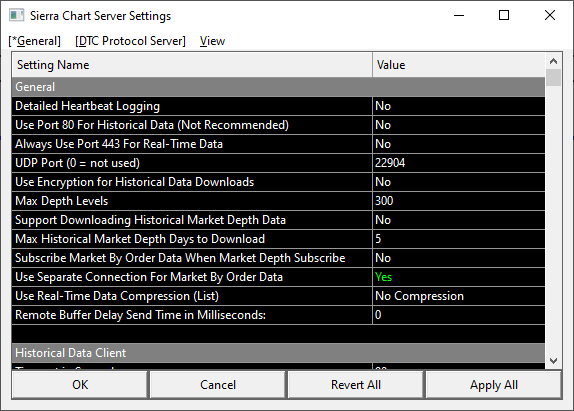Click the Setting Name column header
This screenshot has height=411, width=574.
192,65
